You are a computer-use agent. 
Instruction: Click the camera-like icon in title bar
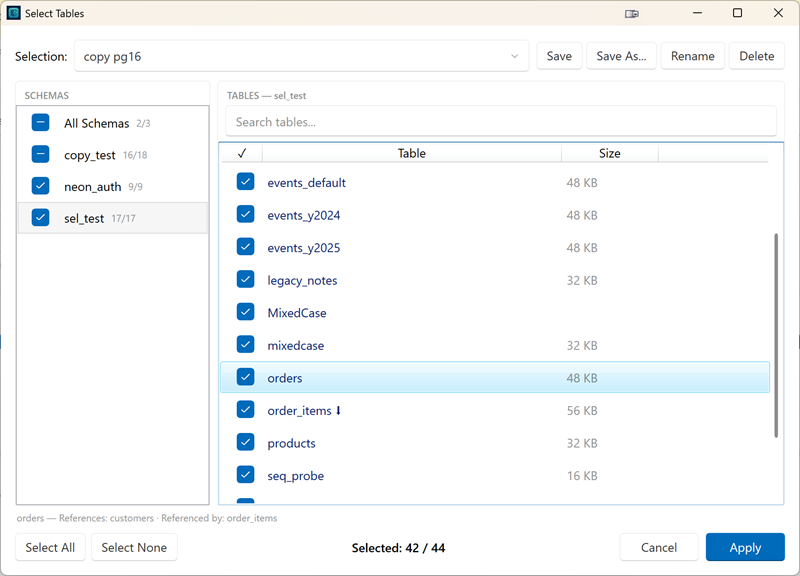pos(632,14)
